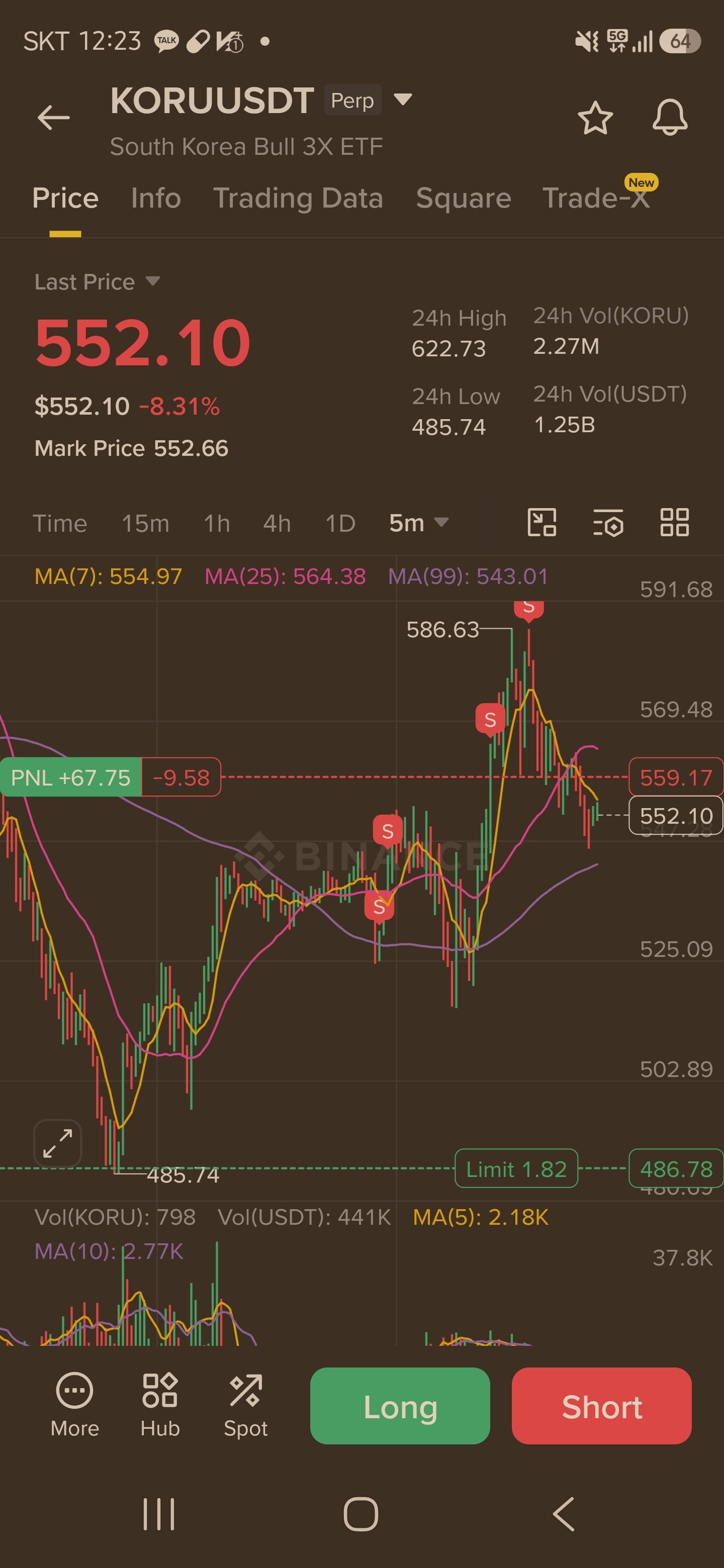Tap the Perp contract badge
Viewport: 724px width, 1568px height.
coord(352,100)
